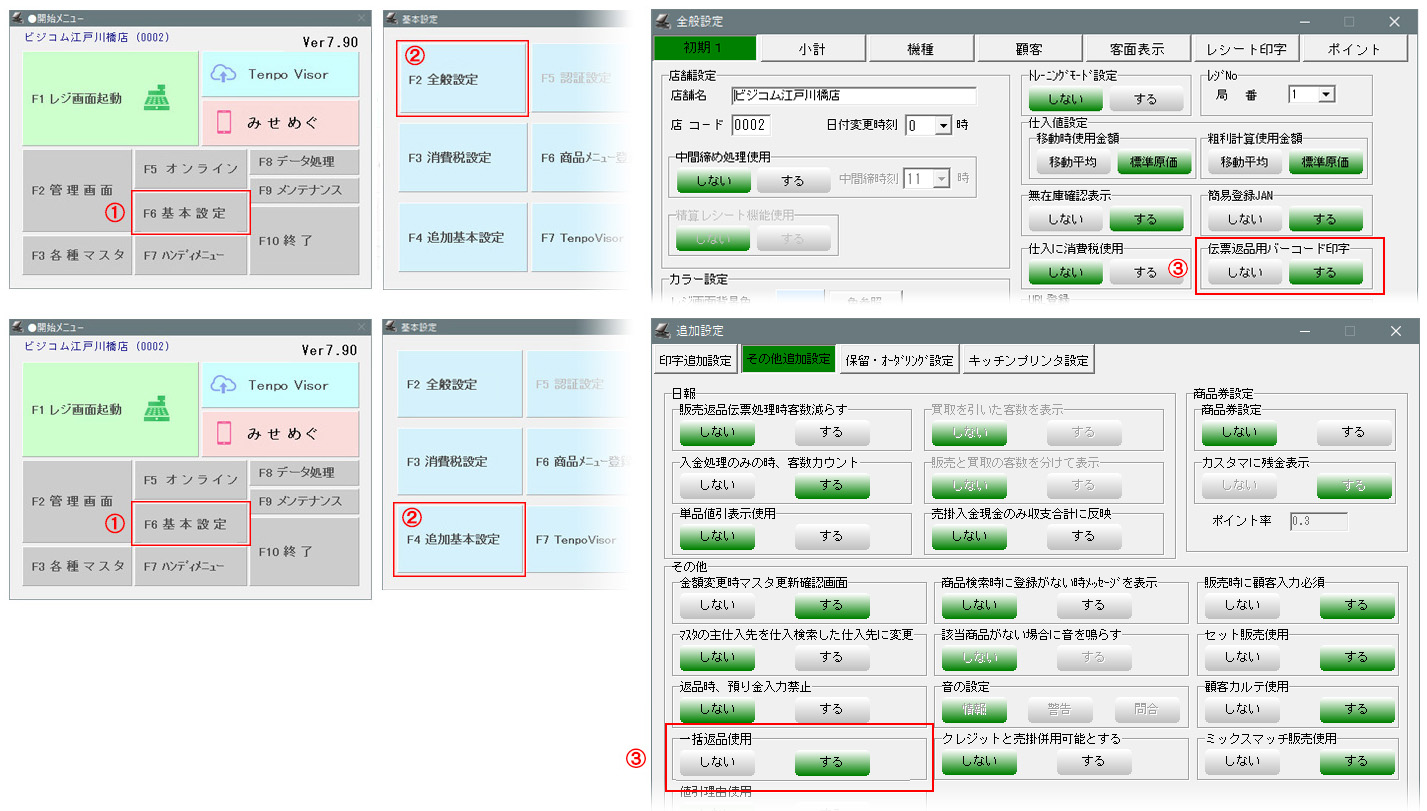
Task: Select the 保留・オーダリング設定 tab
Action: tap(899, 360)
